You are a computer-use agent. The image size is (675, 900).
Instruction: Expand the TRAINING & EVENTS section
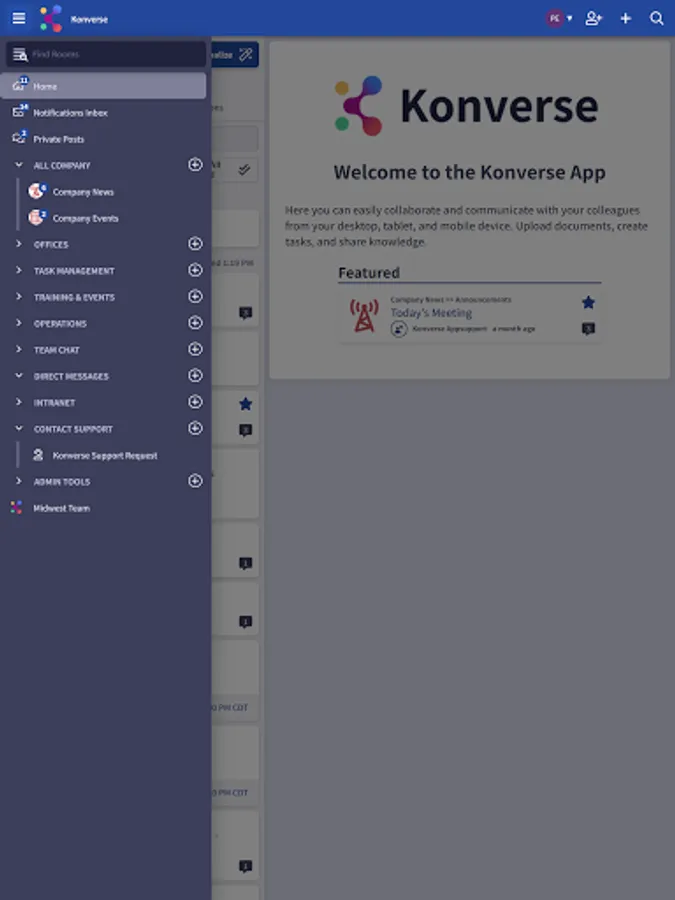tap(19, 297)
